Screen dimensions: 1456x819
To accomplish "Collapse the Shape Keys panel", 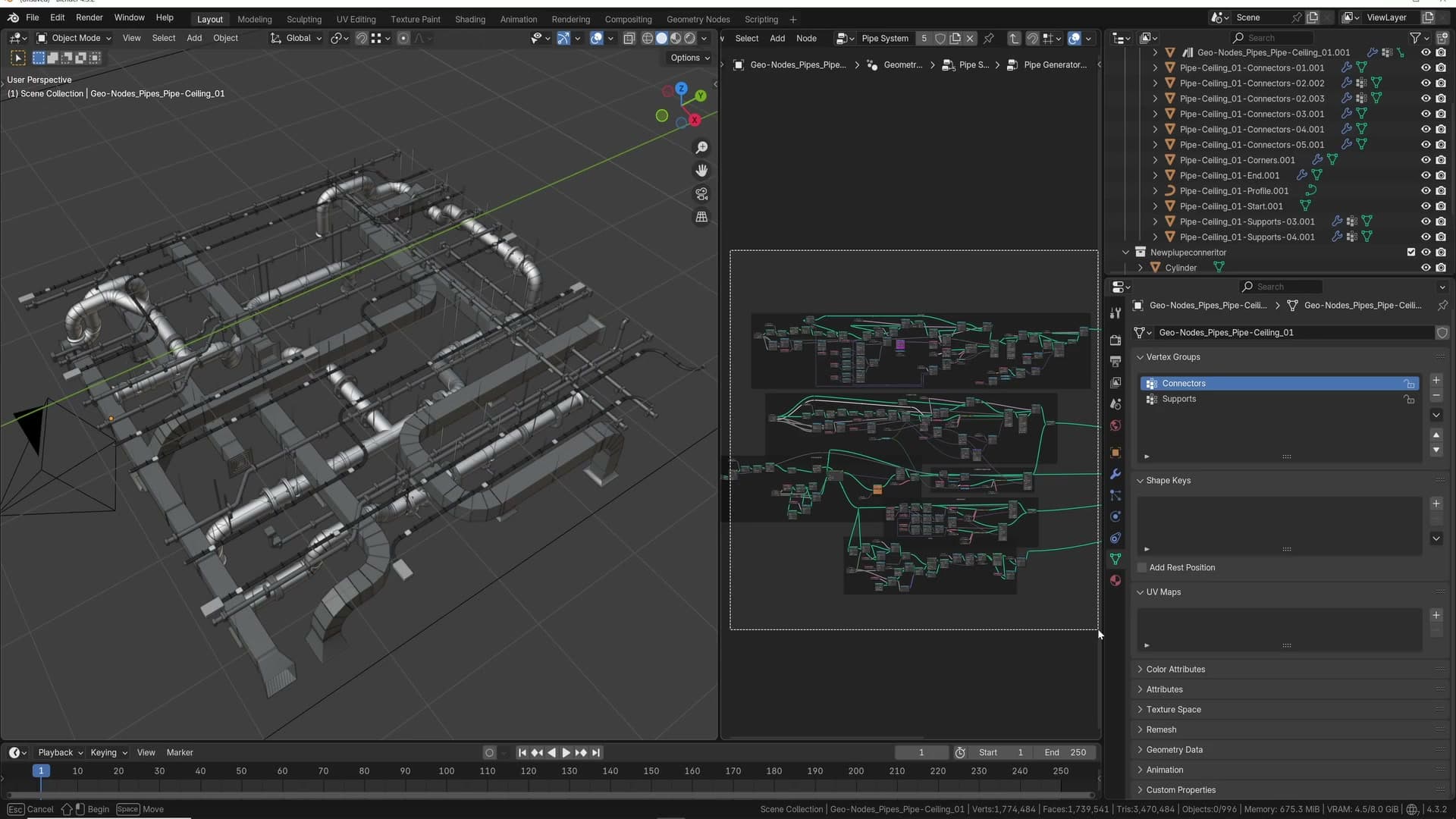I will tap(1140, 480).
